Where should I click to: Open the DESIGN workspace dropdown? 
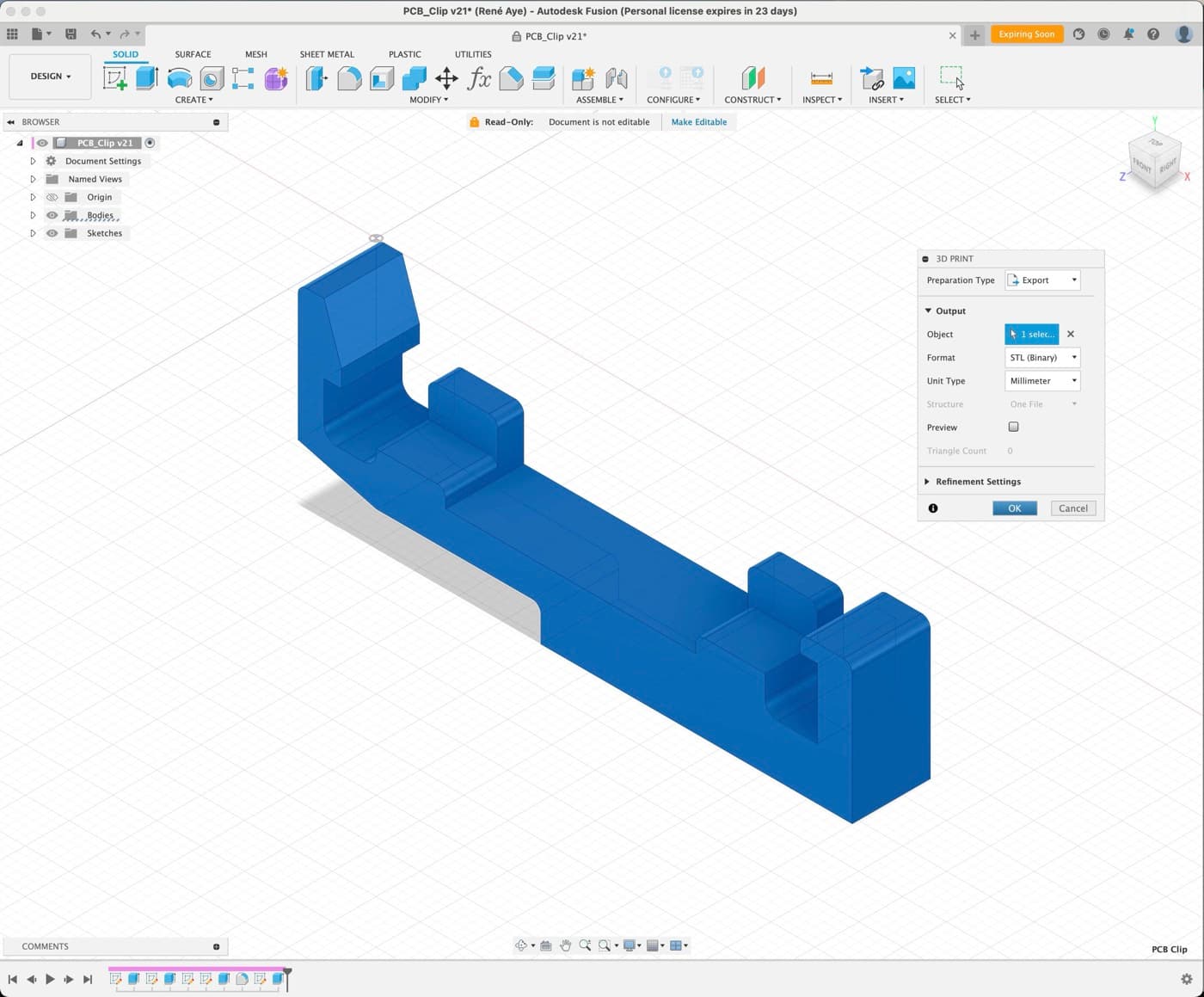coord(51,77)
